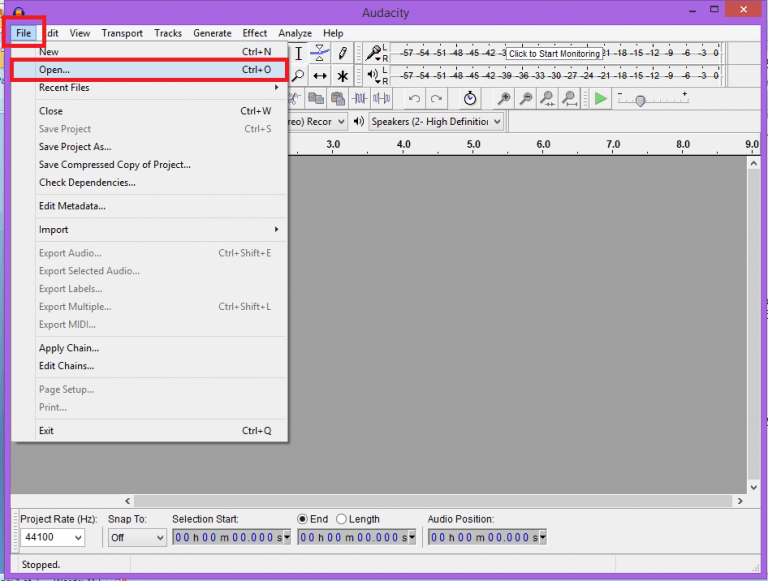Select the Length radio button
Image resolution: width=768 pixels, height=581 pixels.
pyautogui.click(x=341, y=519)
